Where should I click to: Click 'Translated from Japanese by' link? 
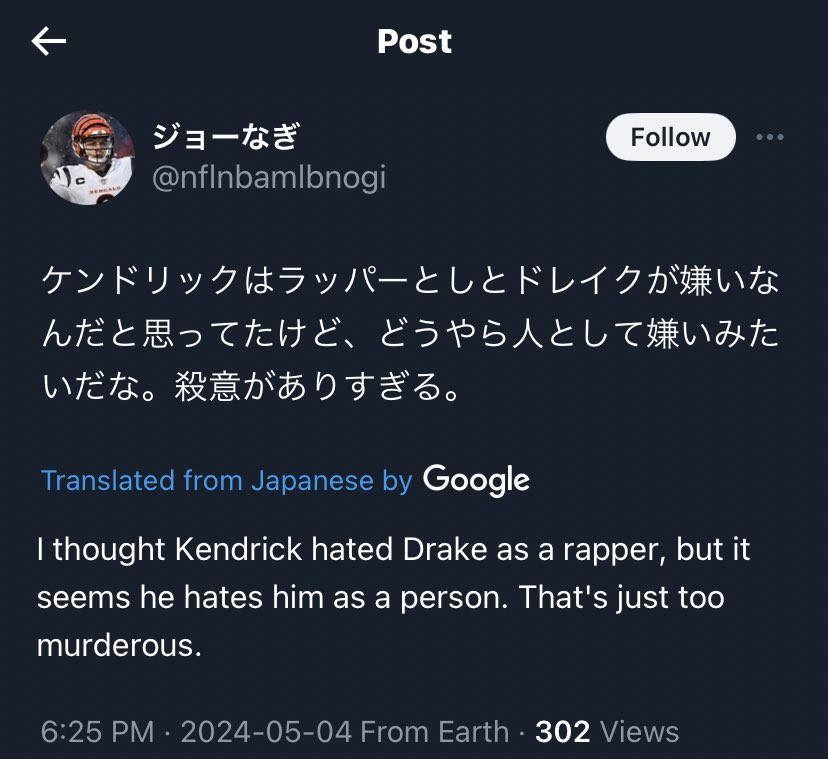tap(226, 480)
